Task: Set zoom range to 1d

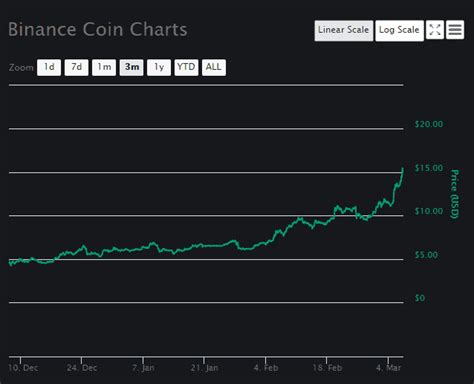Action: (49, 67)
